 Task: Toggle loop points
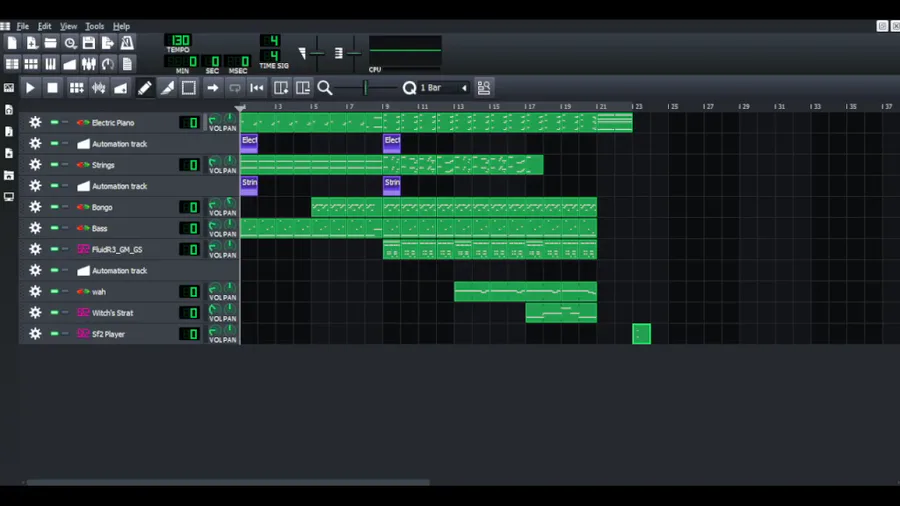(235, 88)
